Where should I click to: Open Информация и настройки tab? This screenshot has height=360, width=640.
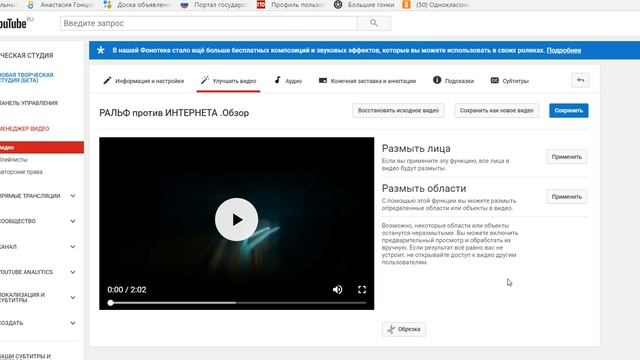pyautogui.click(x=144, y=81)
